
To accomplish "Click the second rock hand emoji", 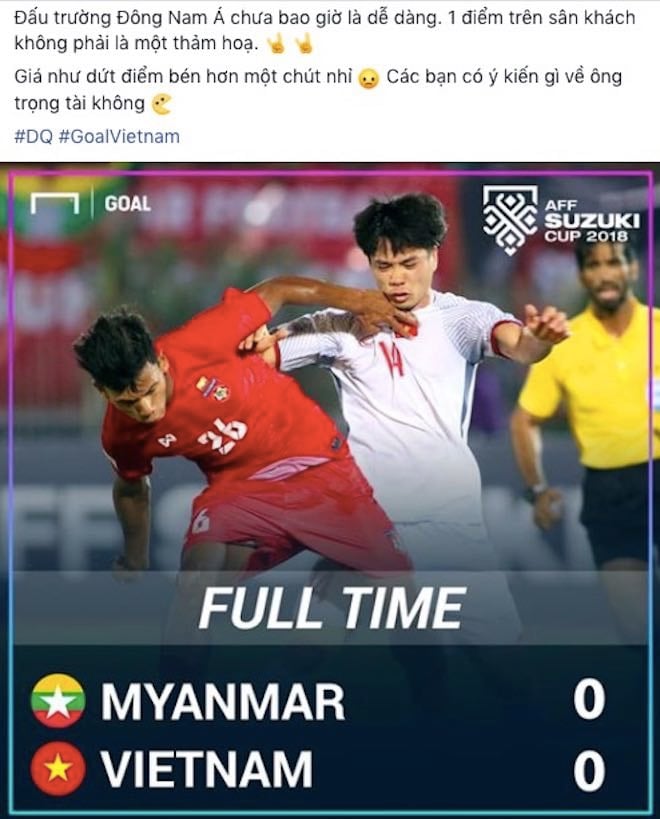I will (x=303, y=44).
